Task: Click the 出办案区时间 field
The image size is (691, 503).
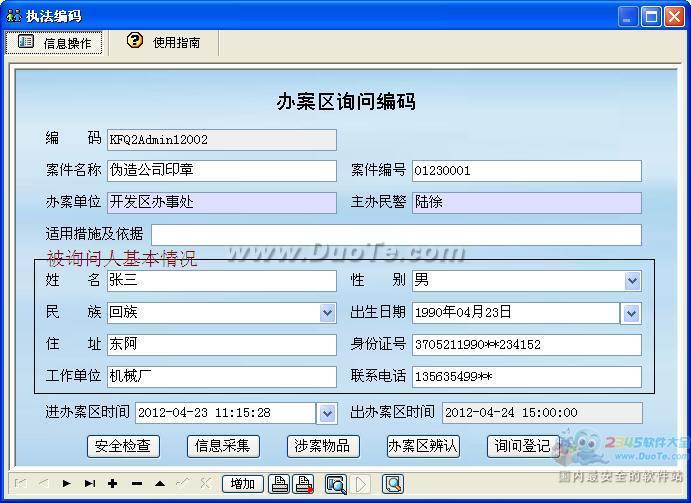Action: click(x=542, y=413)
